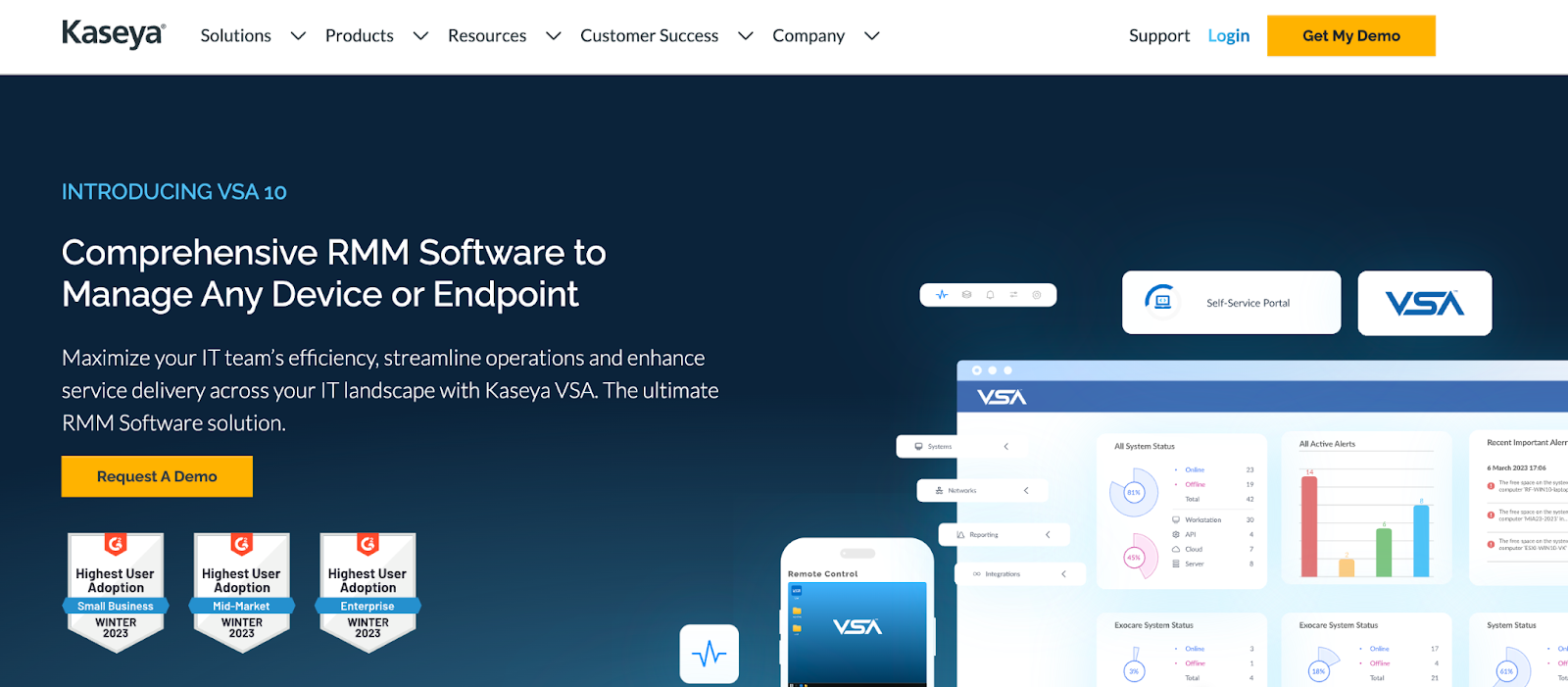Open the Resources menu
Screen dimensions: 1568x687
tap(487, 35)
